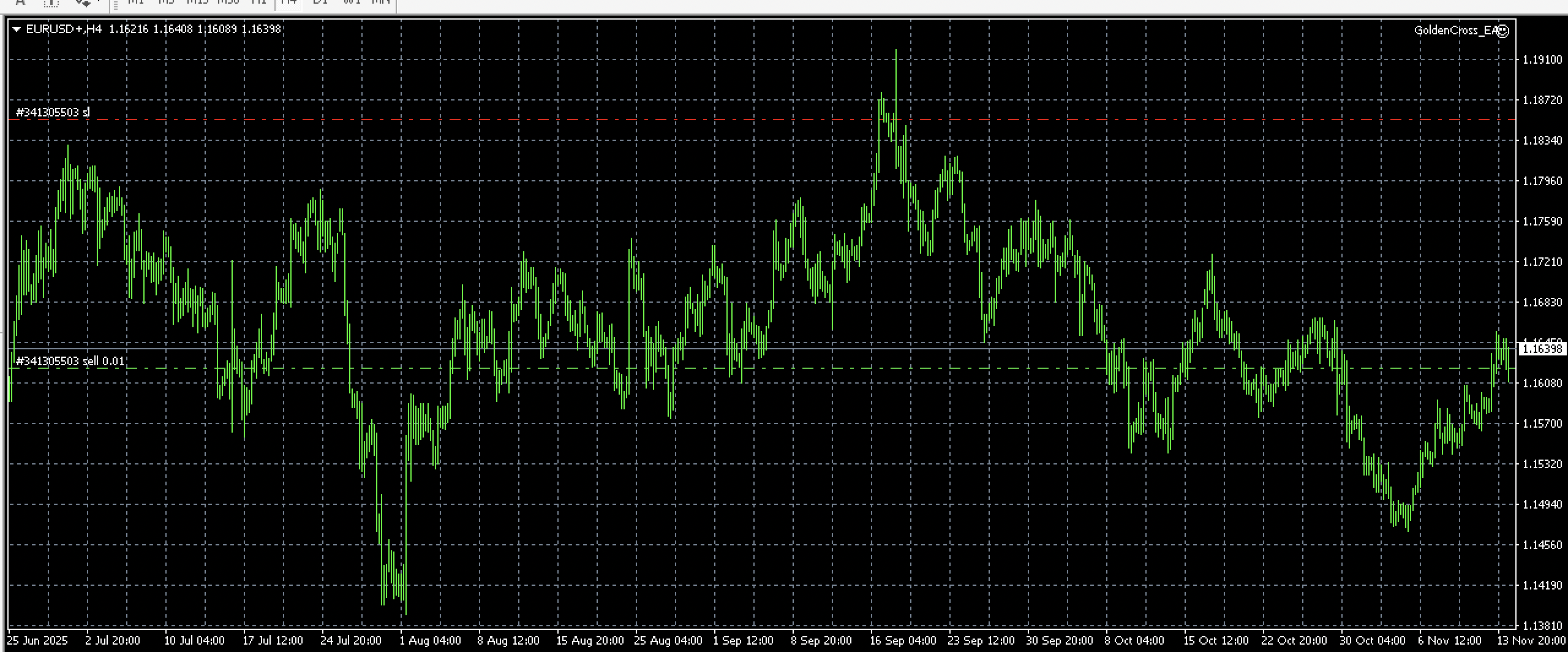This screenshot has width=1568, height=652.
Task: Switch chart to M1 timeframe
Action: click(136, 2)
